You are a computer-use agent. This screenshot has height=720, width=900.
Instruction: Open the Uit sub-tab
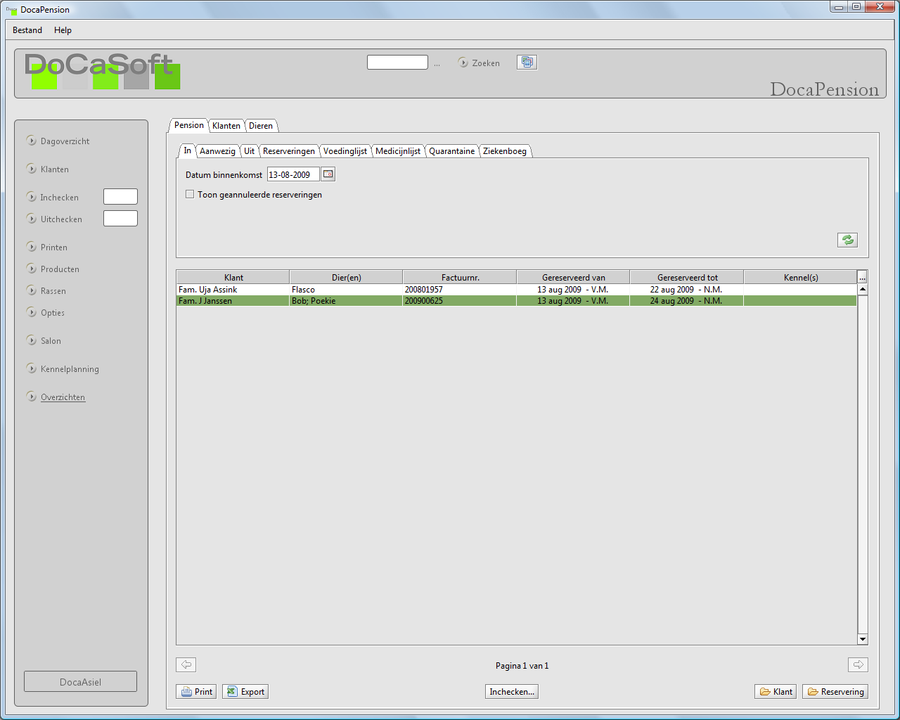tap(249, 151)
